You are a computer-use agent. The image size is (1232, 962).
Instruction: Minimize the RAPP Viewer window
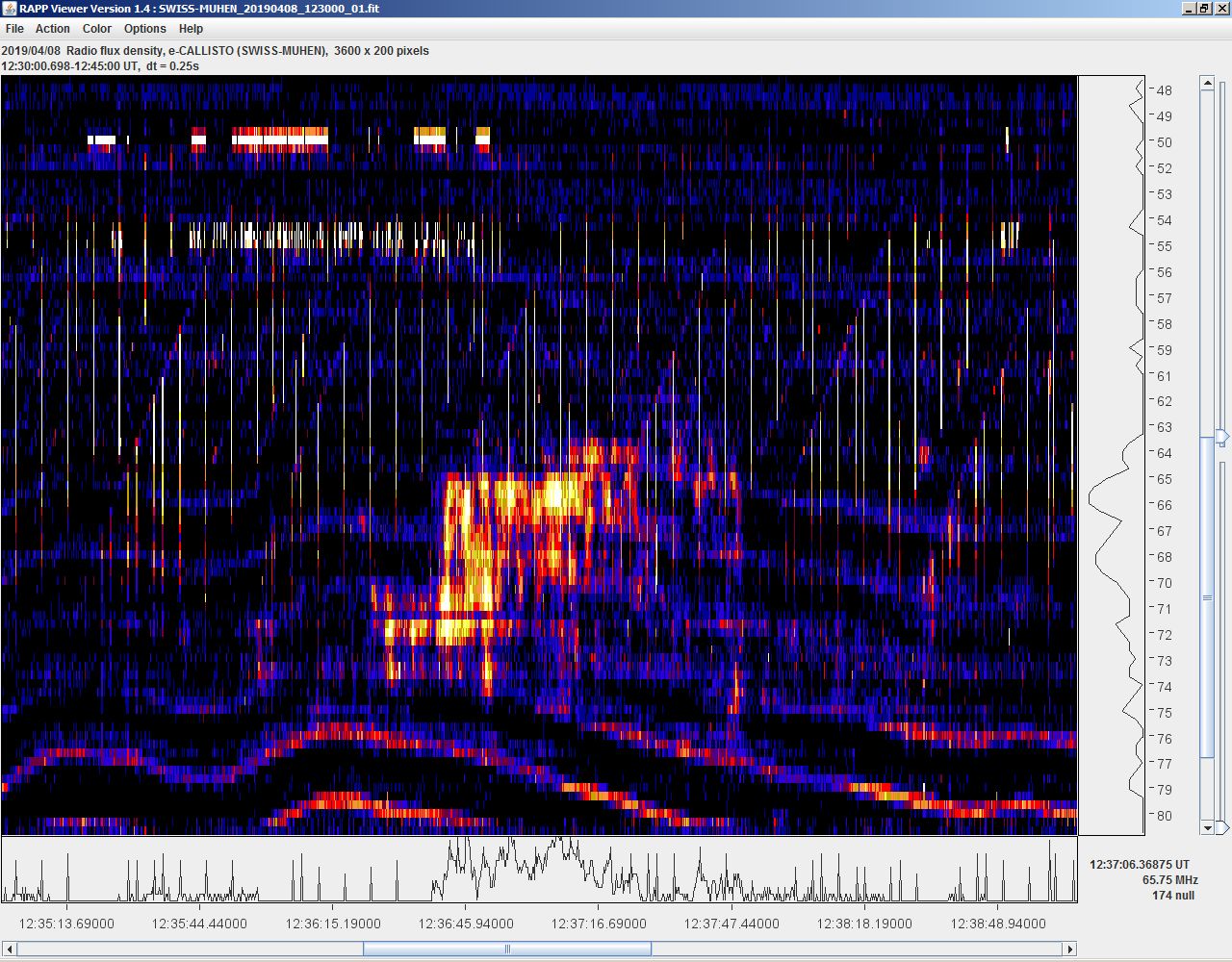(x=1188, y=9)
